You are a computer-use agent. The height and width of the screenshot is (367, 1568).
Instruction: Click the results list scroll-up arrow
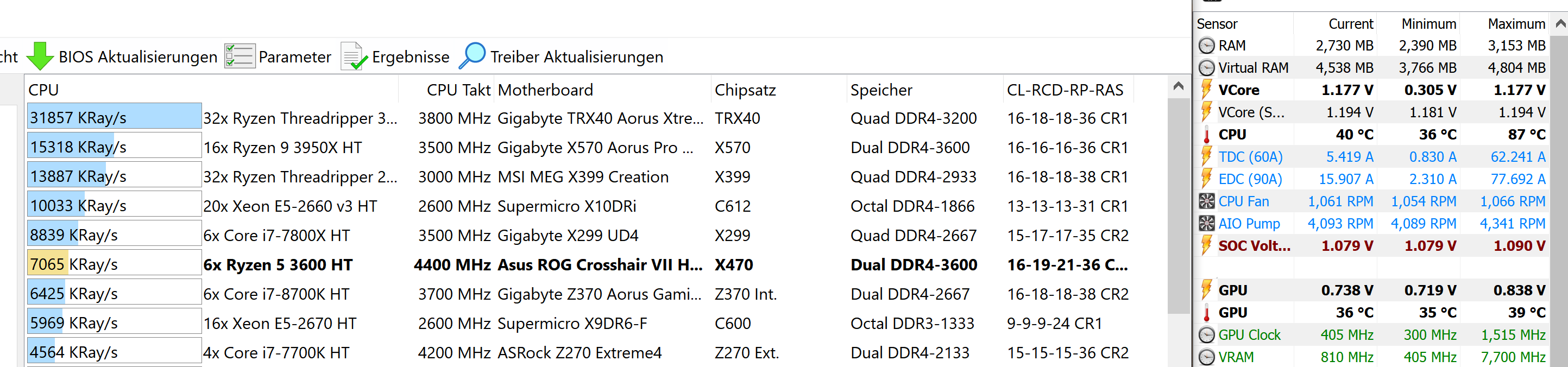click(x=1179, y=86)
